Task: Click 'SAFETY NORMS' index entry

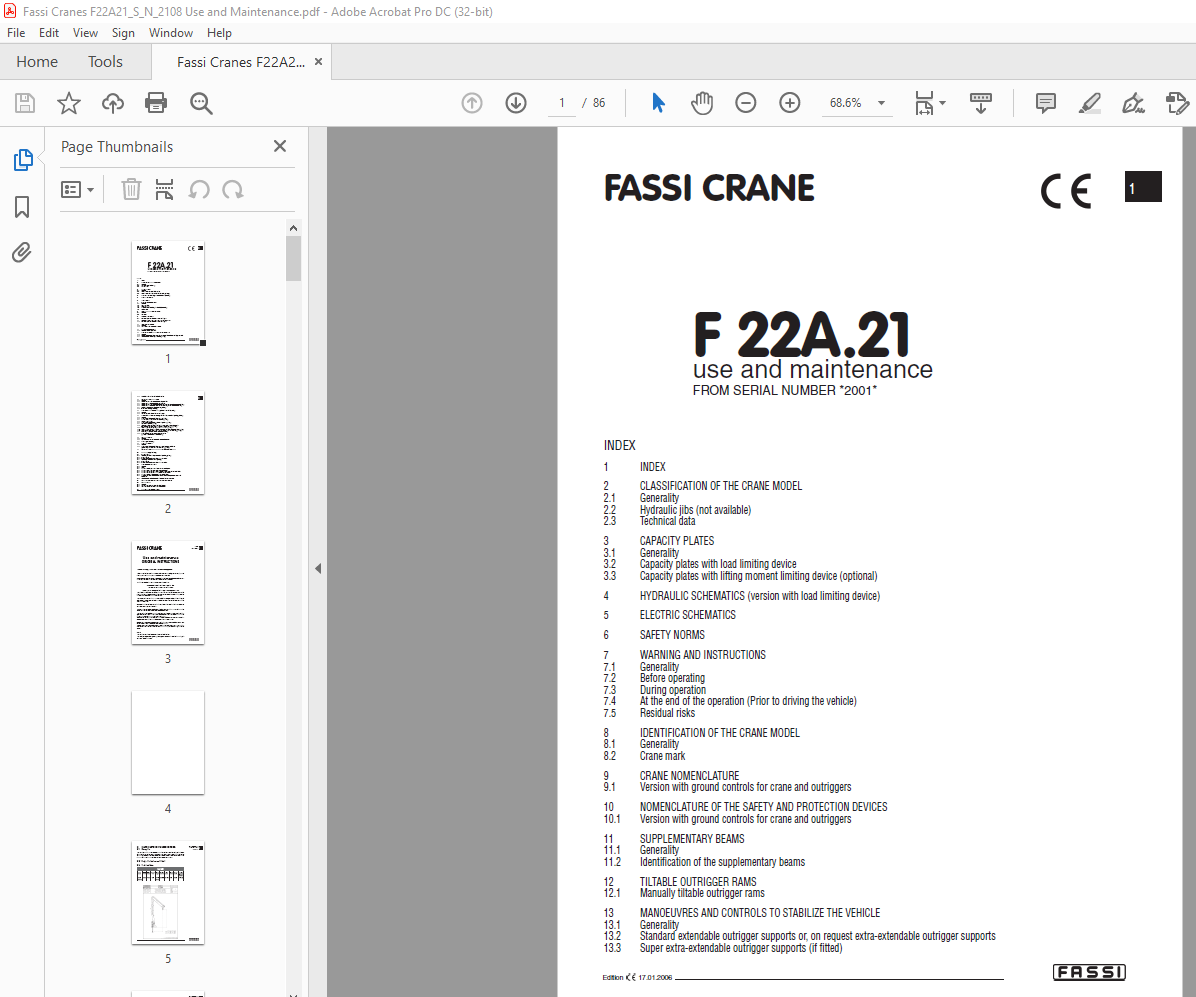Action: tap(672, 635)
